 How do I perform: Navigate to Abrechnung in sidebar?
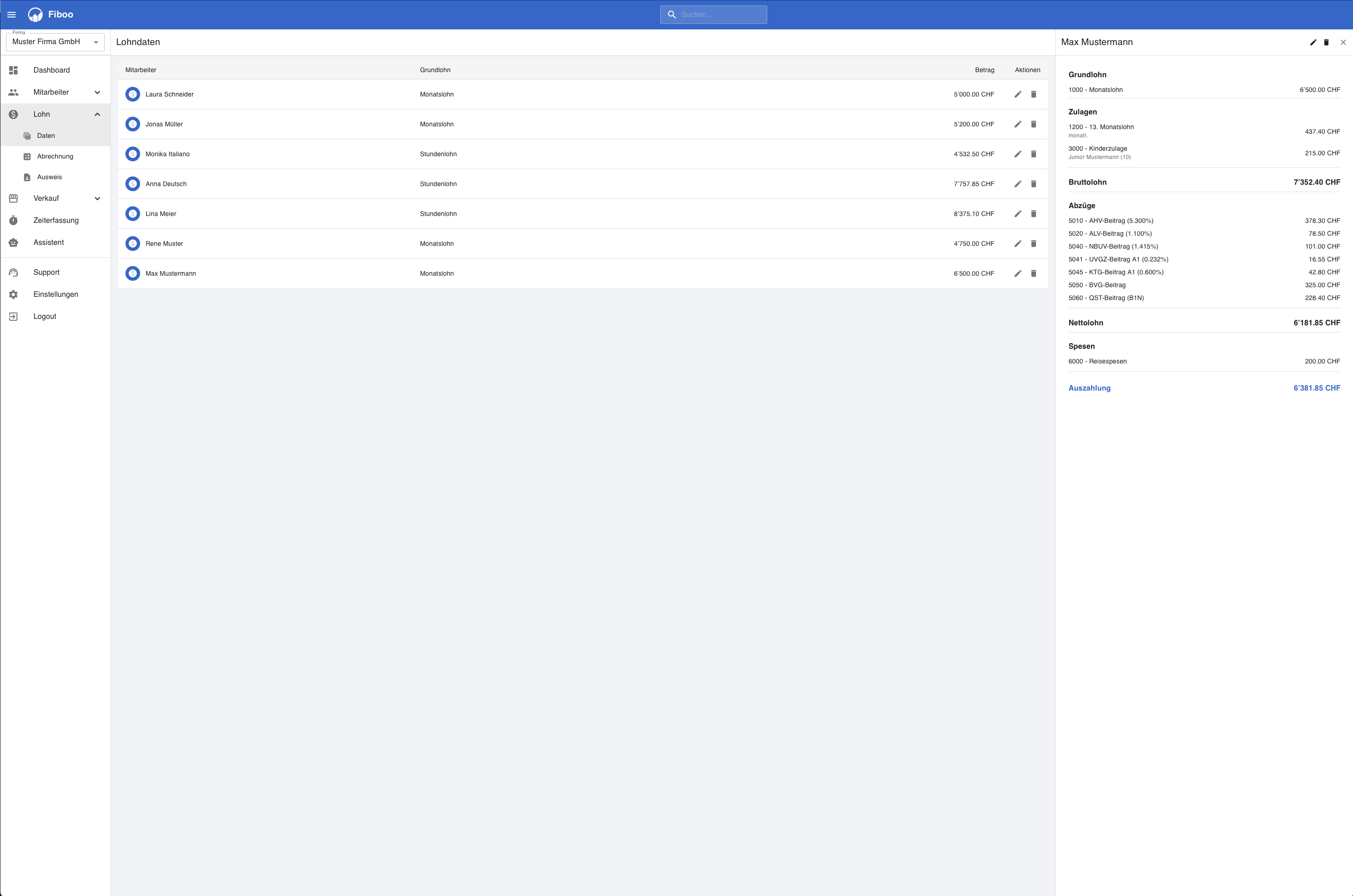(x=55, y=156)
